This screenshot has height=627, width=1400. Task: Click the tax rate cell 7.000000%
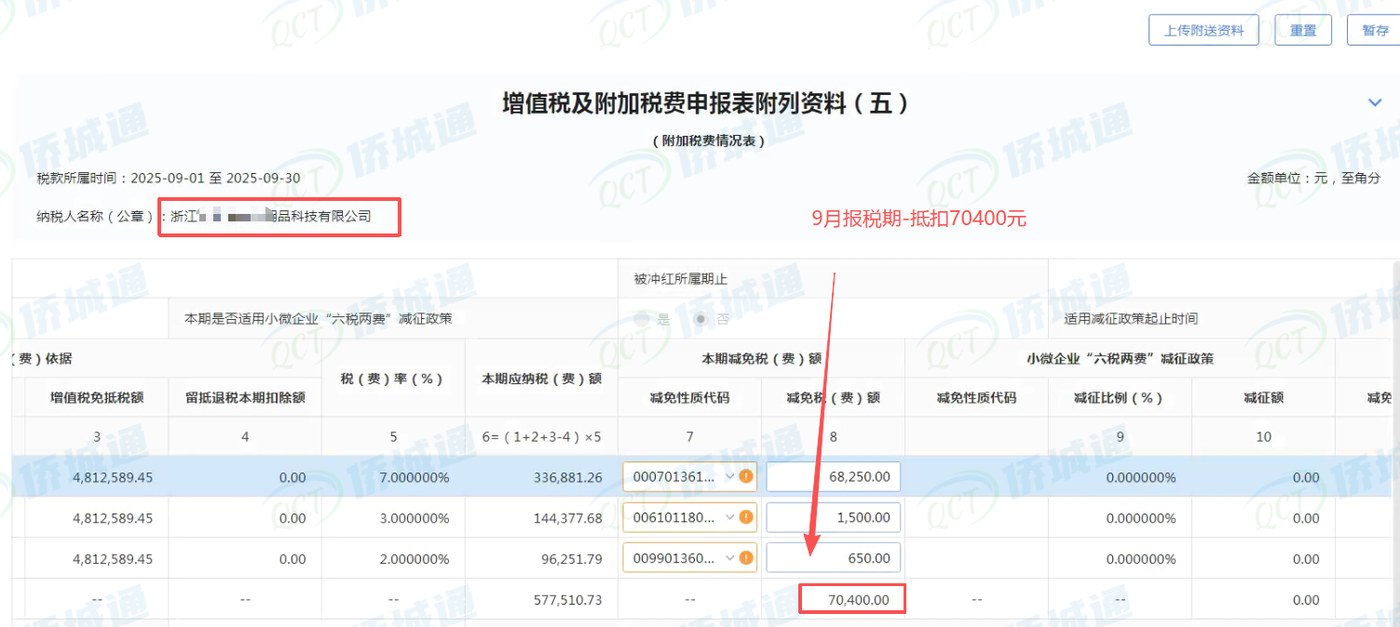click(414, 477)
